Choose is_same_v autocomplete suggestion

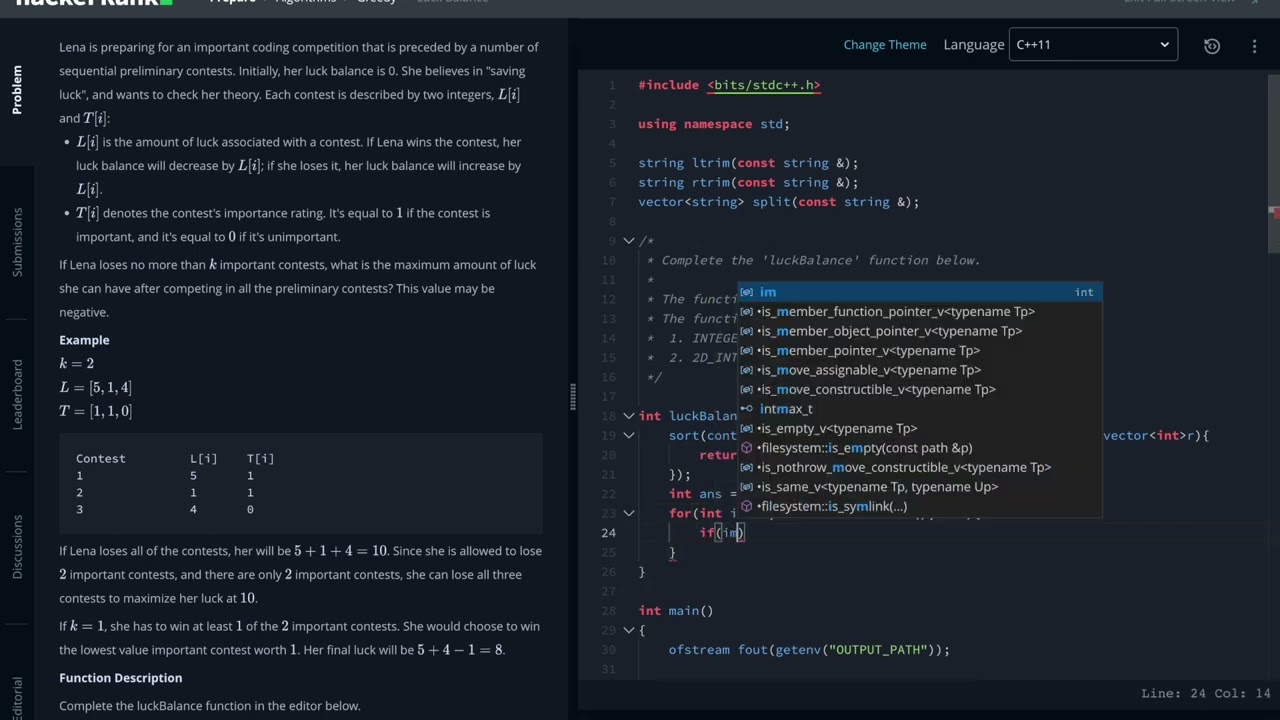tap(919, 487)
